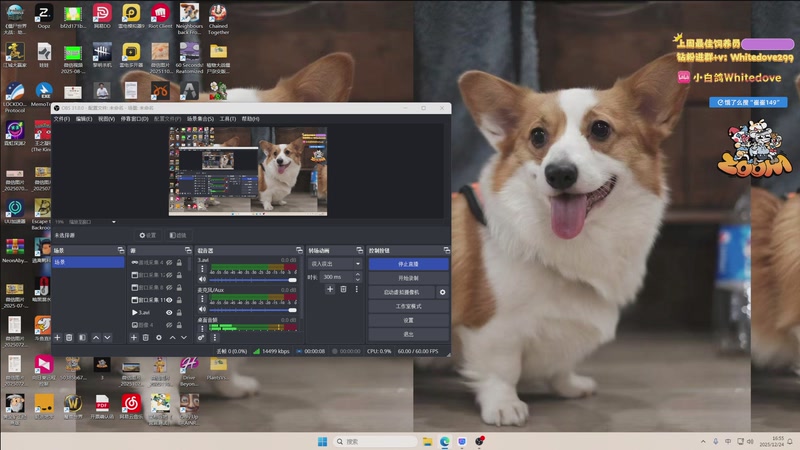Show the hidden 图像 4 source
Screen dimensions: 800x450
(169, 325)
